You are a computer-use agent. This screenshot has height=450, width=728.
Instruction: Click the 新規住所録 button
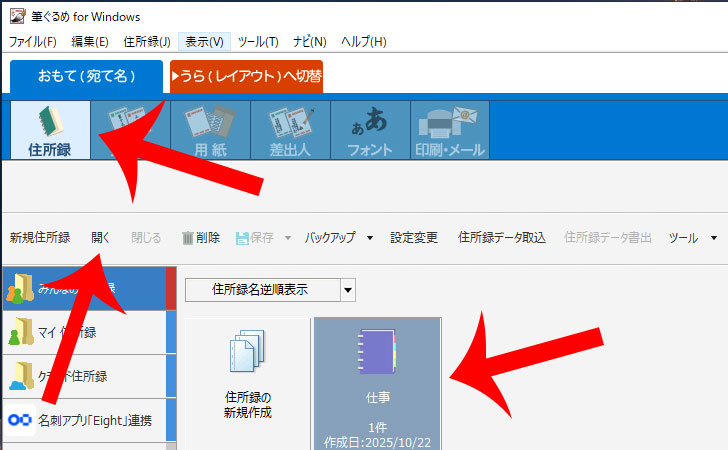pos(40,238)
